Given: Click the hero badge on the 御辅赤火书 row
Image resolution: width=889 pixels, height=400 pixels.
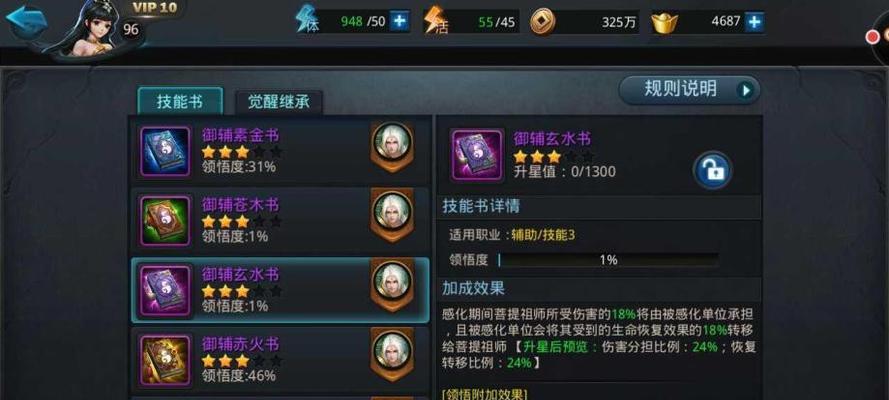Looking at the screenshot, I should (392, 354).
